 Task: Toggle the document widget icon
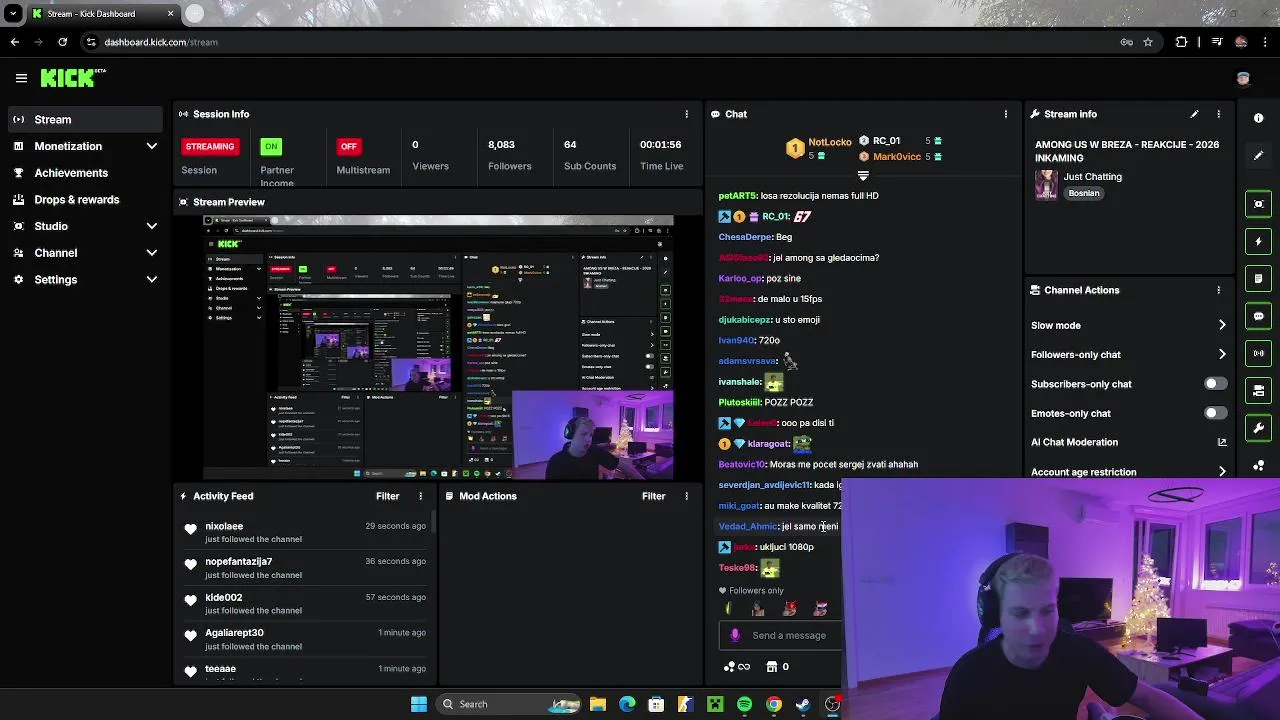click(1259, 278)
